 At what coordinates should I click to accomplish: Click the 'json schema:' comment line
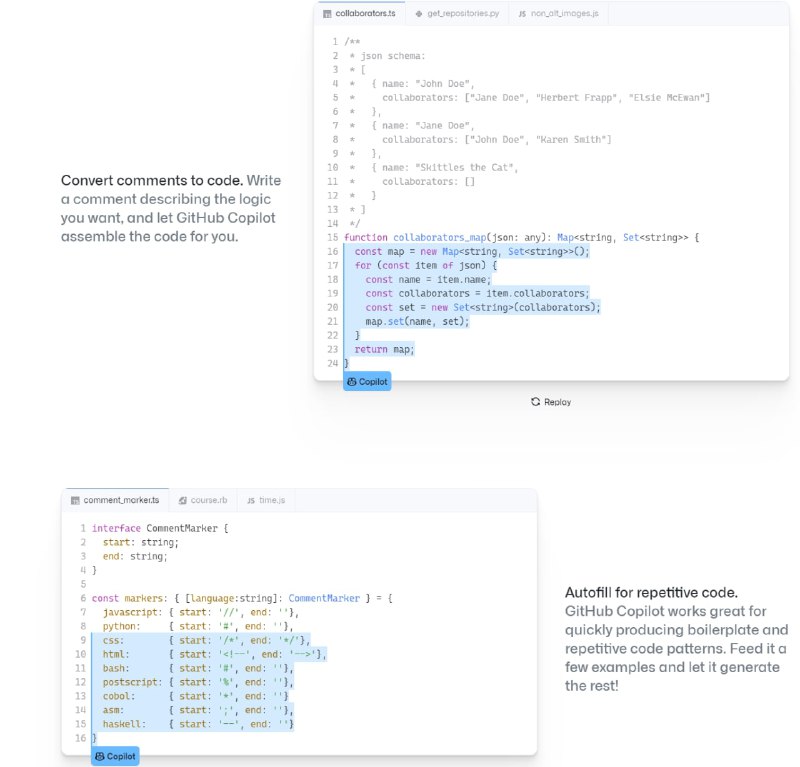pos(387,56)
